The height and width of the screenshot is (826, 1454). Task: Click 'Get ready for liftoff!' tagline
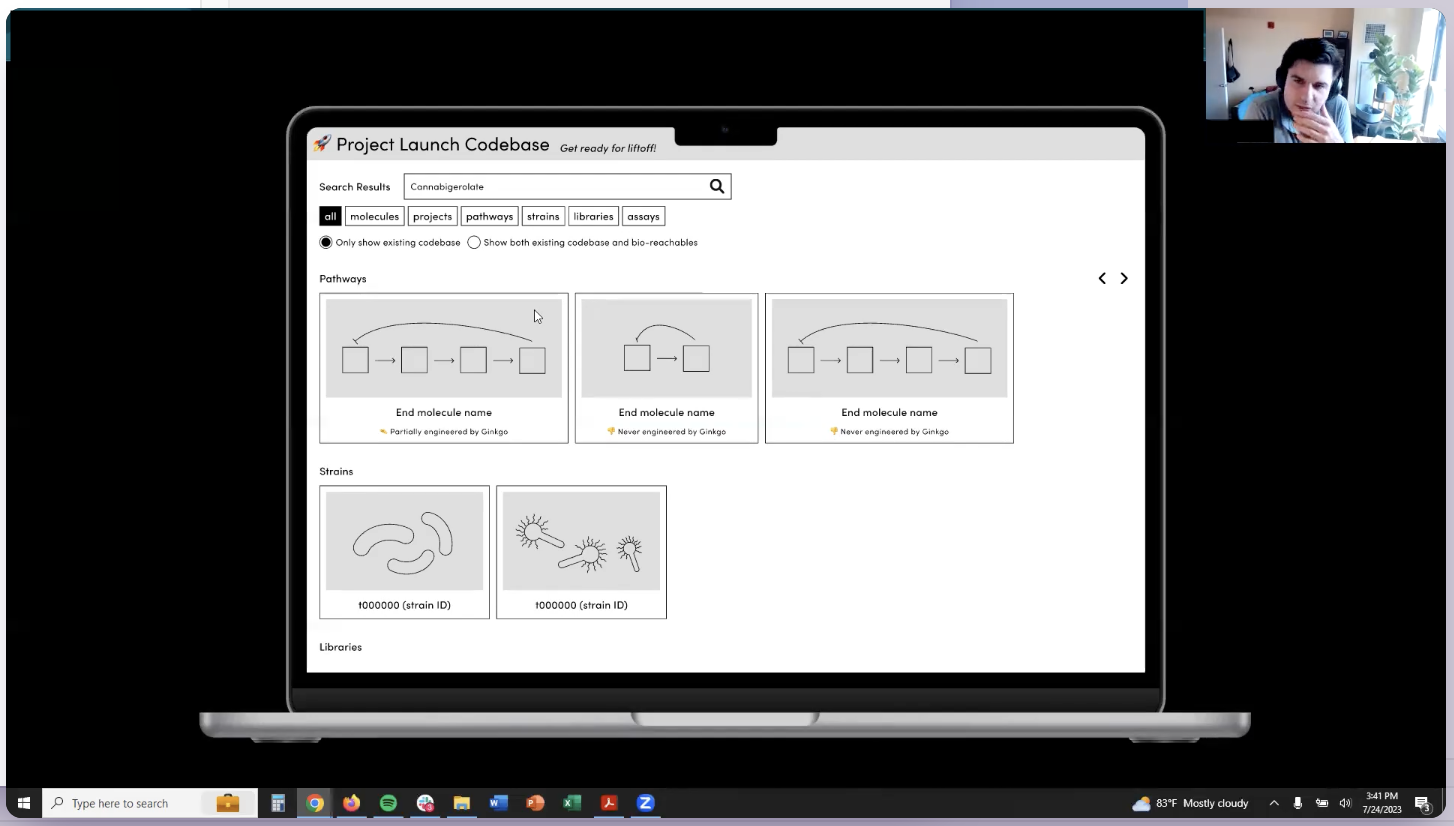608,148
